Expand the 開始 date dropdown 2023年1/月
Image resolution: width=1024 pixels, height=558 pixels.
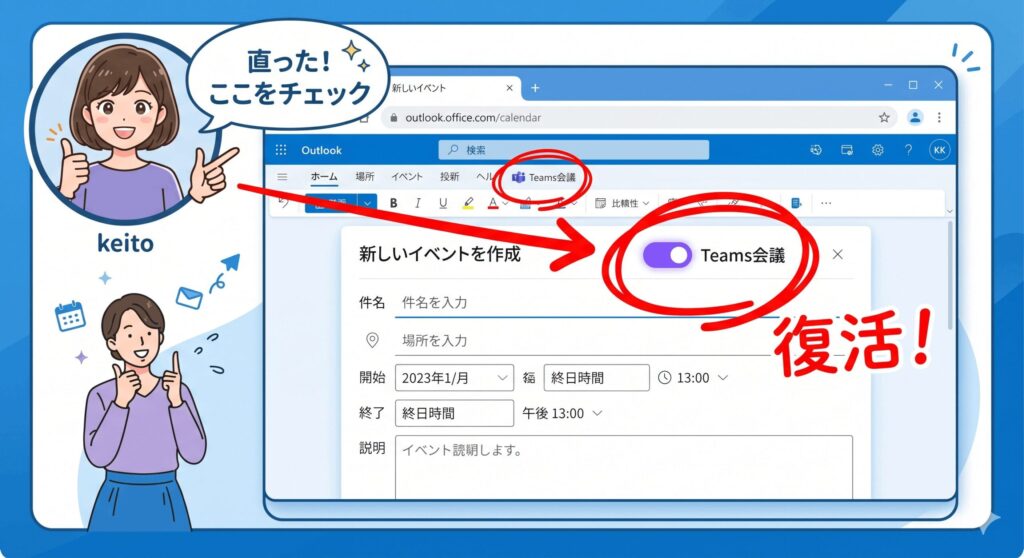pos(454,378)
